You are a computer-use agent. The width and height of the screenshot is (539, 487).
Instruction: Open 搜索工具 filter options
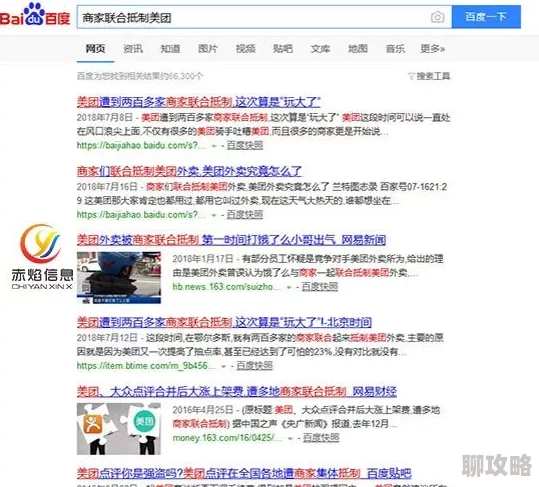[x=429, y=76]
